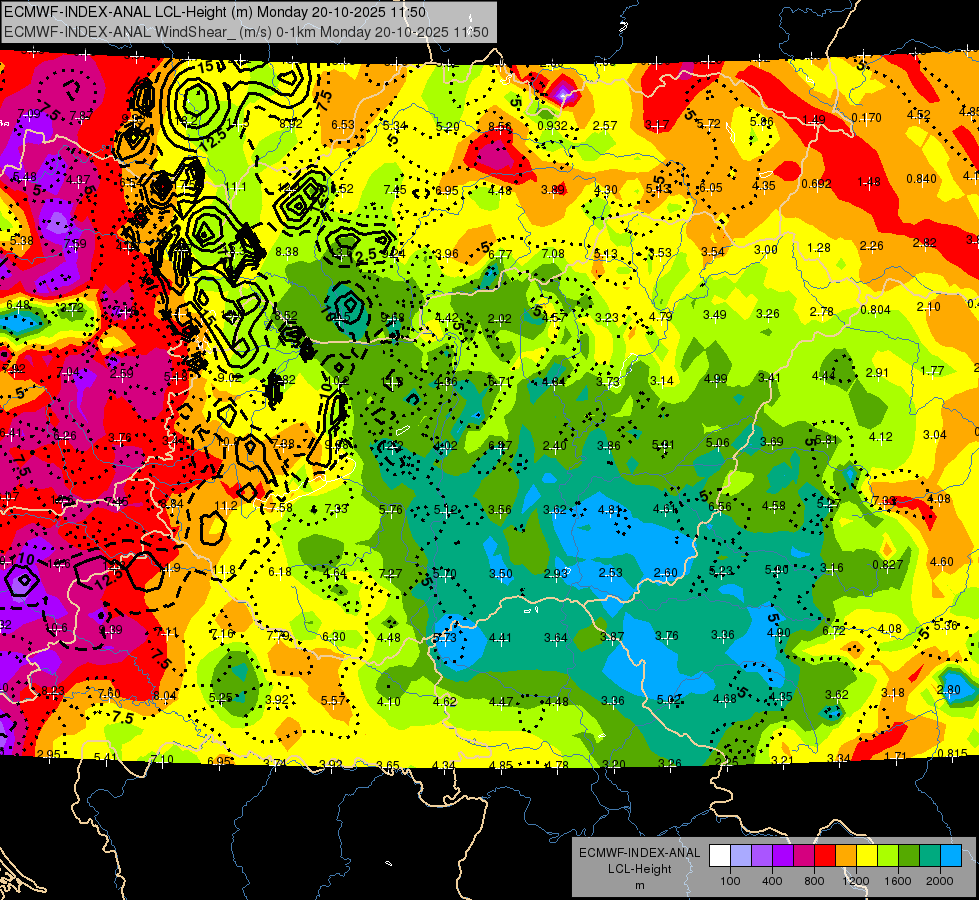The height and width of the screenshot is (900, 979).
Task: Pick the light blue swatch above 2000
Action: point(950,856)
